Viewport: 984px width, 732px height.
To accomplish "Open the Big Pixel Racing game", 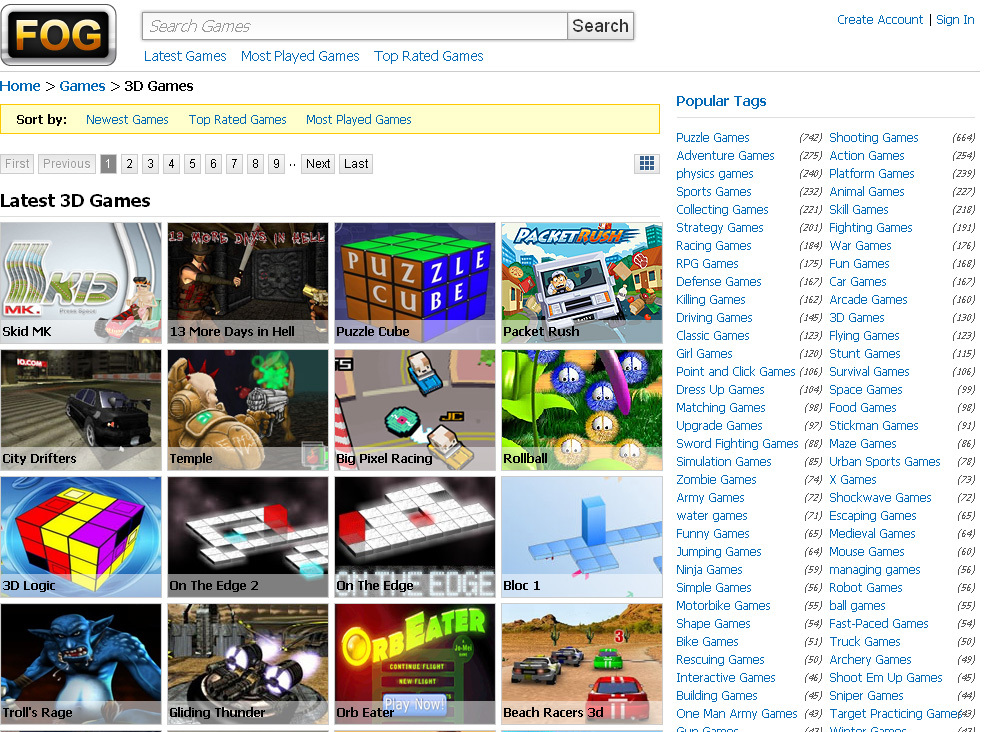I will (x=415, y=410).
